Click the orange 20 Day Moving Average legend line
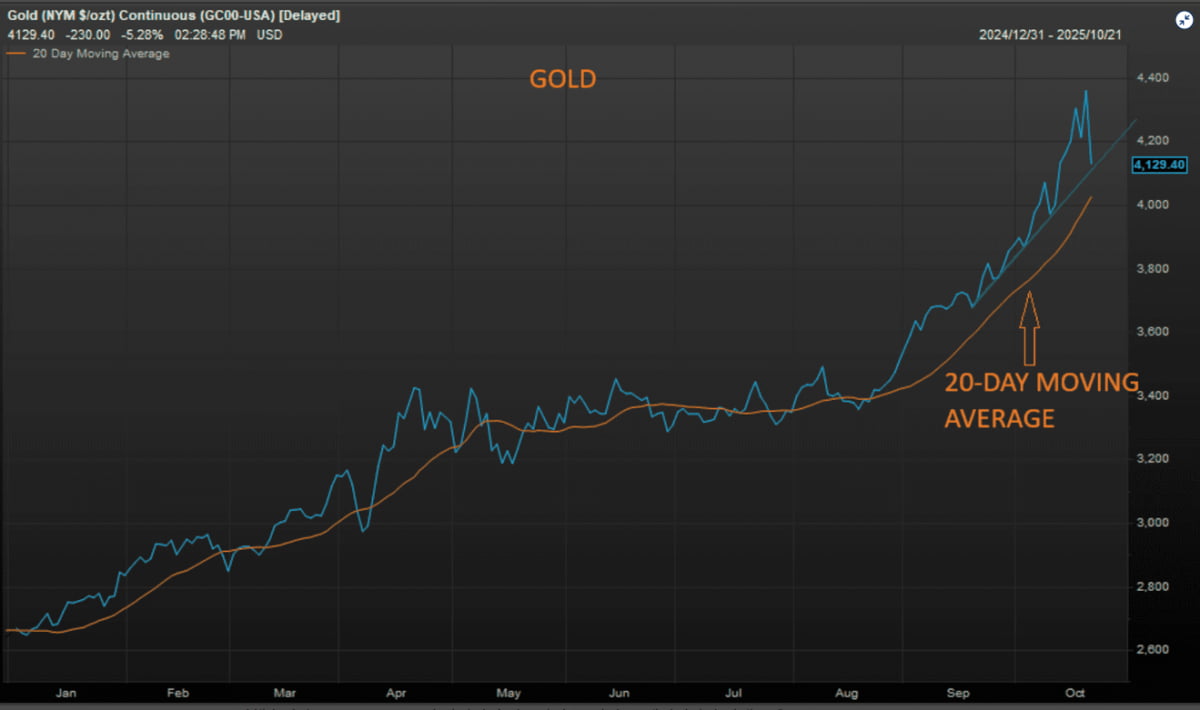This screenshot has height=710, width=1200. 13,54
